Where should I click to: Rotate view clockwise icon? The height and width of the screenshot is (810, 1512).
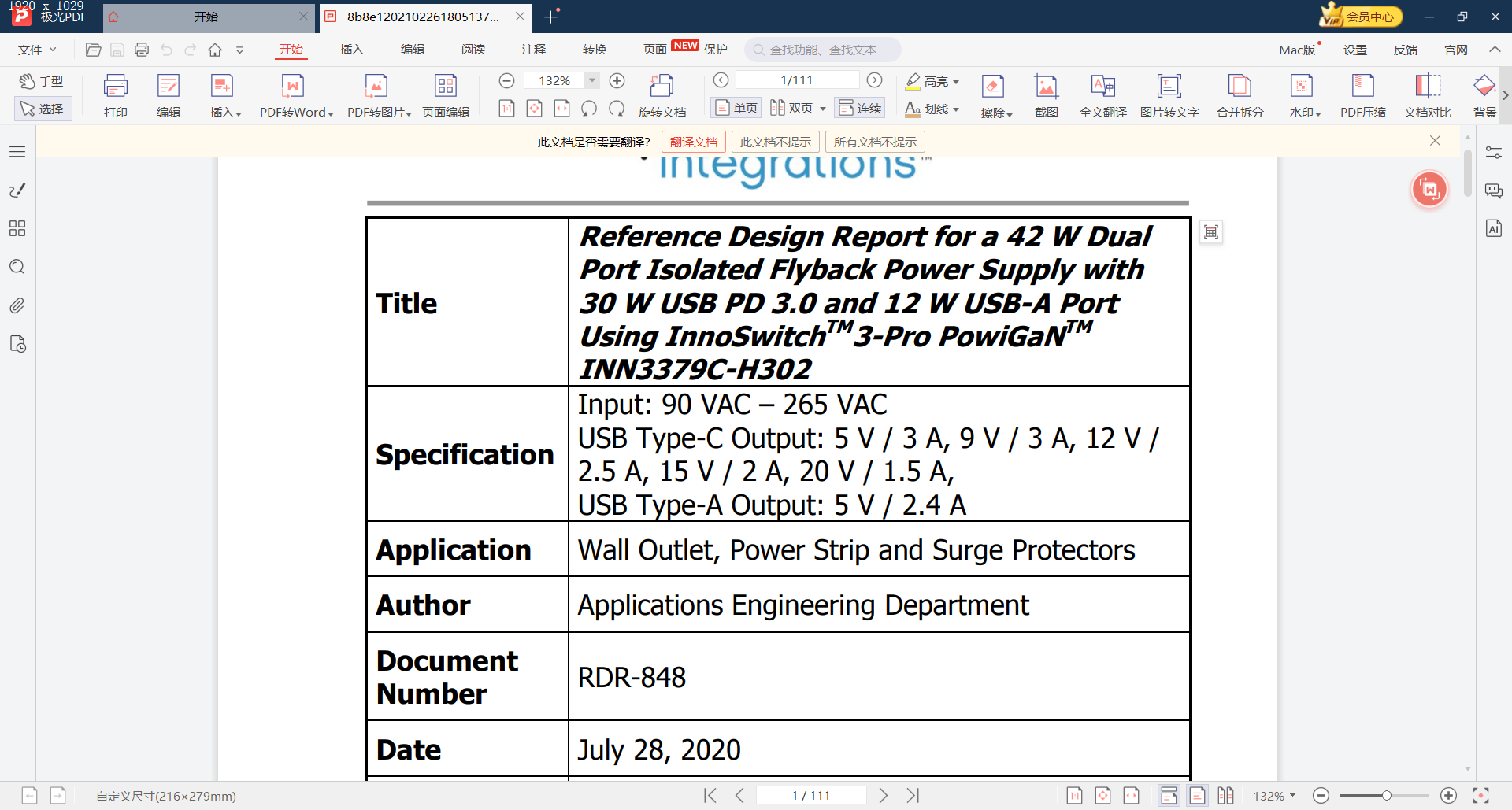point(617,109)
